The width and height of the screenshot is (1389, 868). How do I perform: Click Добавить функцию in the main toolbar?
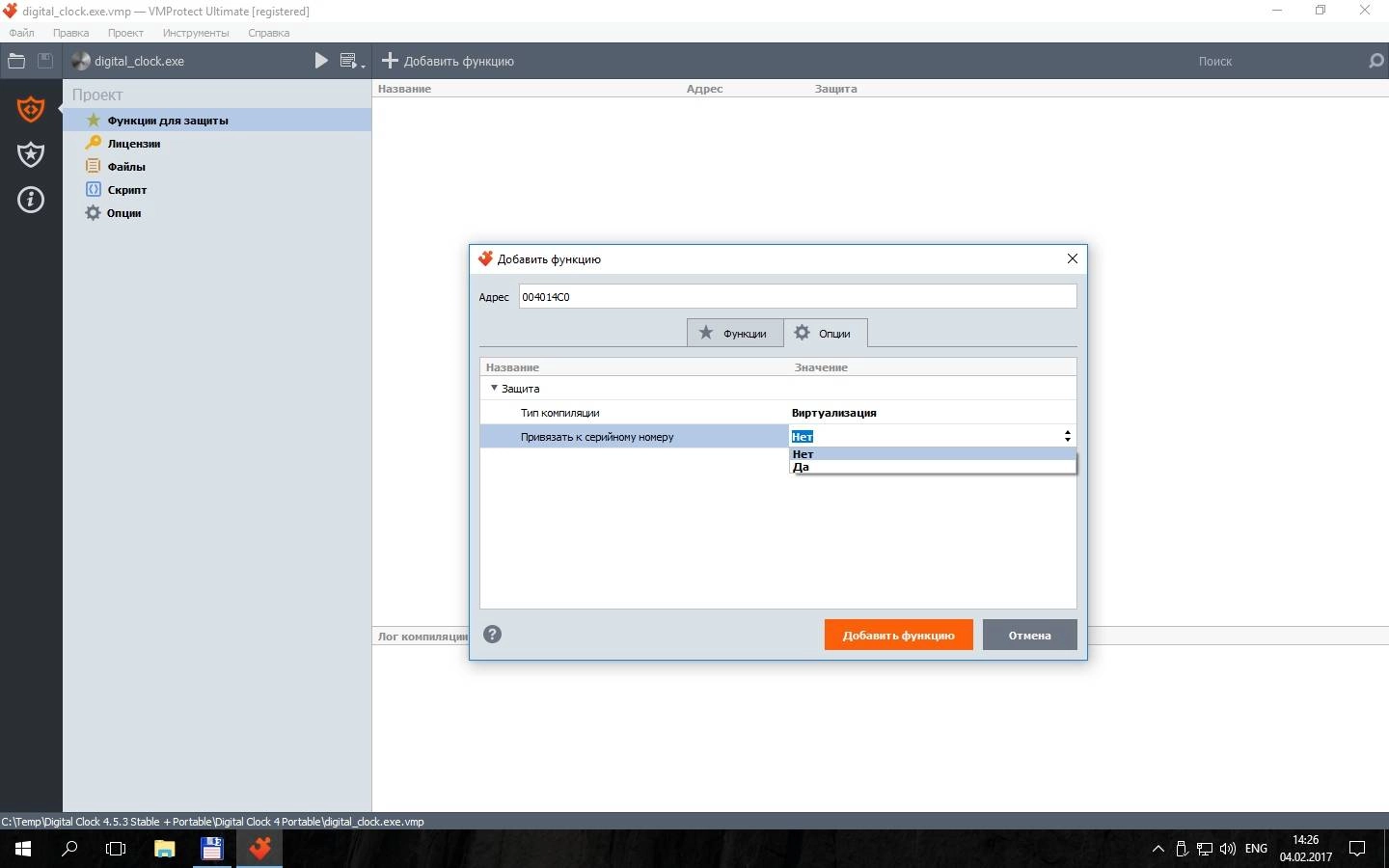pyautogui.click(x=449, y=61)
